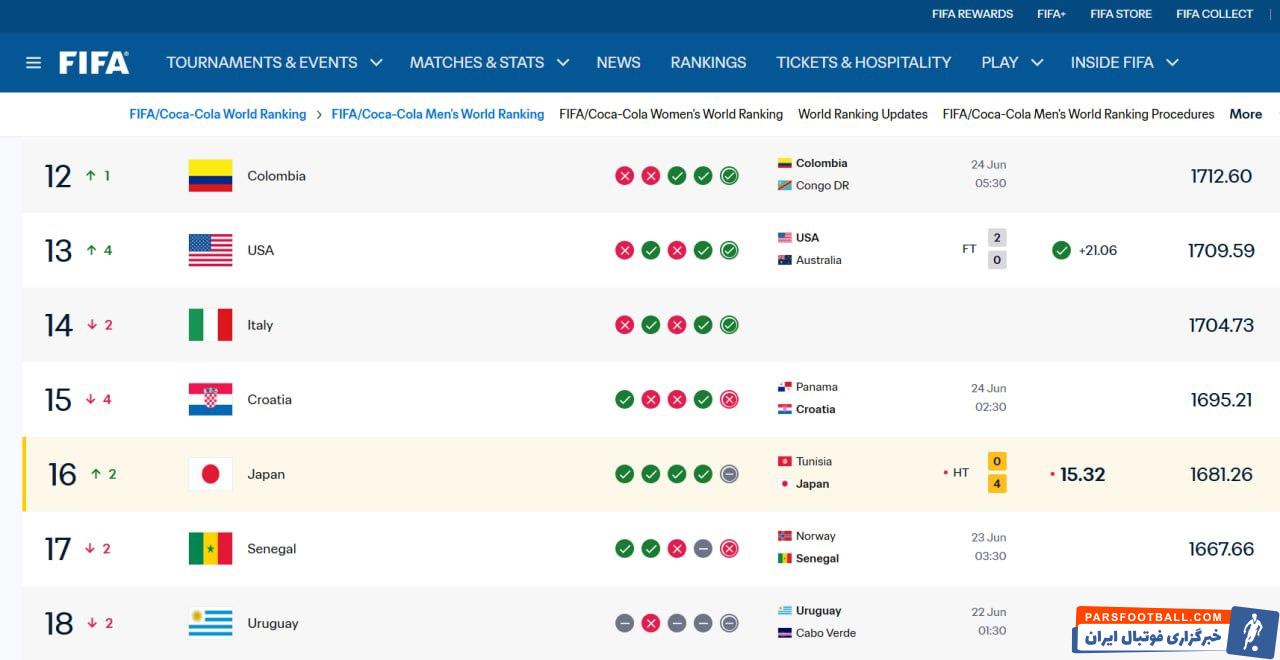
Task: Click Japan's grey pending result icon
Action: (729, 474)
